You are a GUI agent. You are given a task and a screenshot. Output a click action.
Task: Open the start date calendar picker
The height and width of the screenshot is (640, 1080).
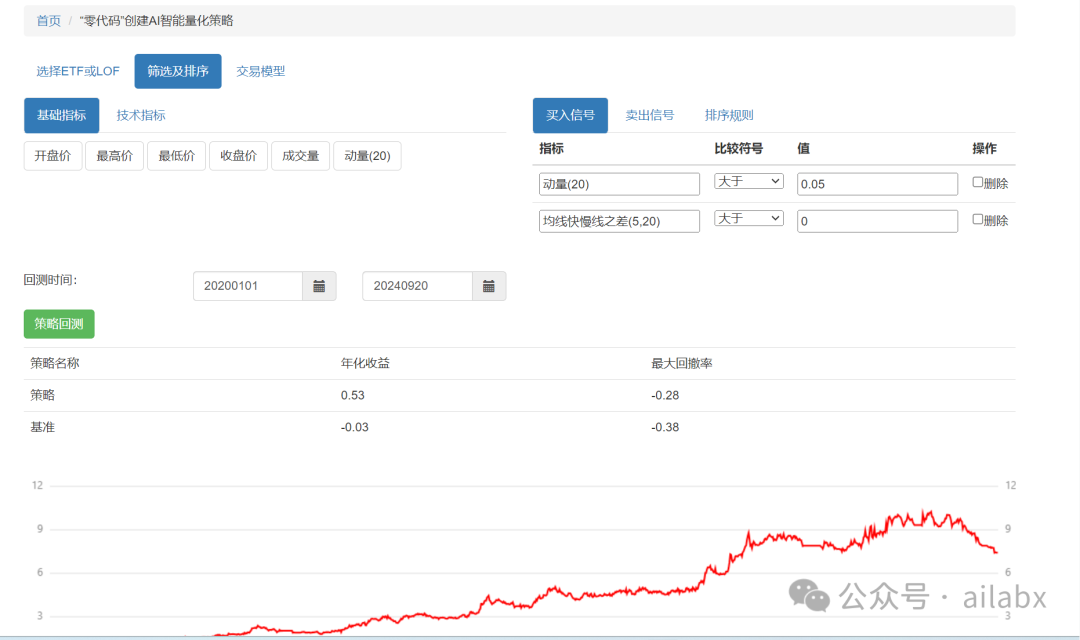click(319, 286)
